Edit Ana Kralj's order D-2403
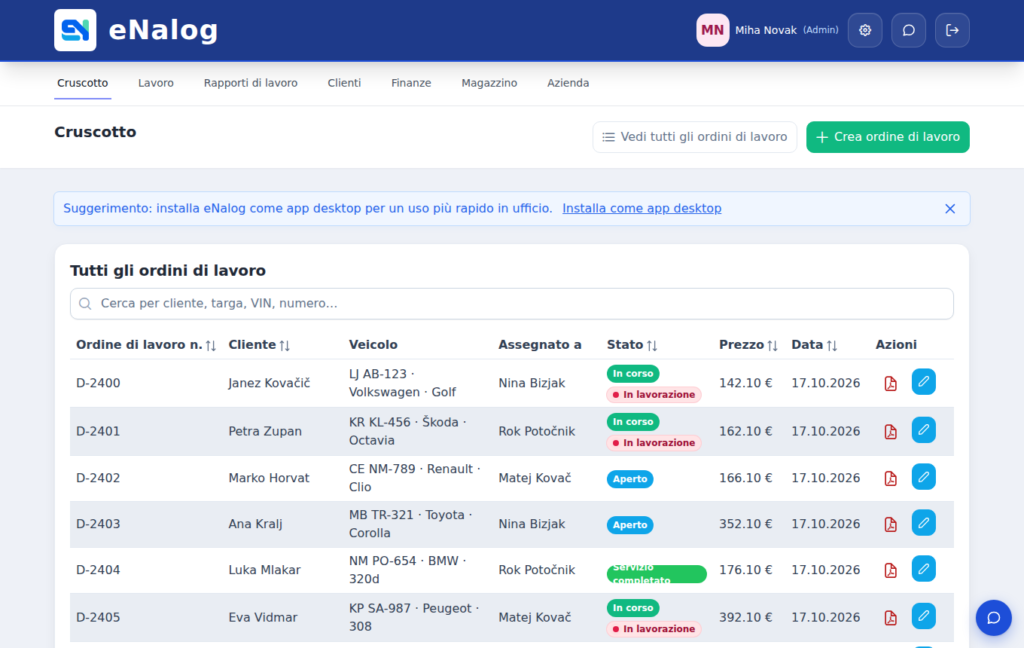The width and height of the screenshot is (1024, 648). [923, 523]
